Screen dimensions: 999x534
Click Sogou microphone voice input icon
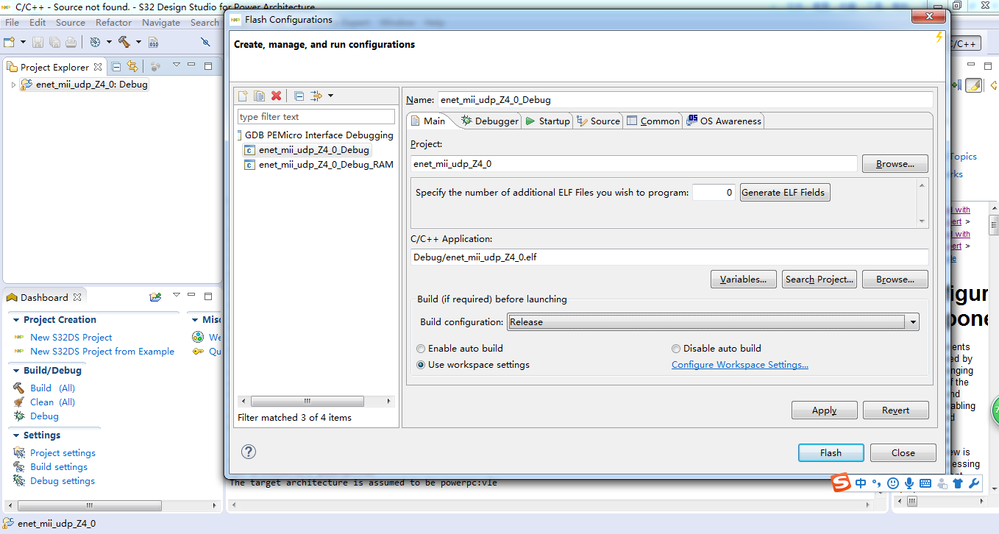(909, 484)
